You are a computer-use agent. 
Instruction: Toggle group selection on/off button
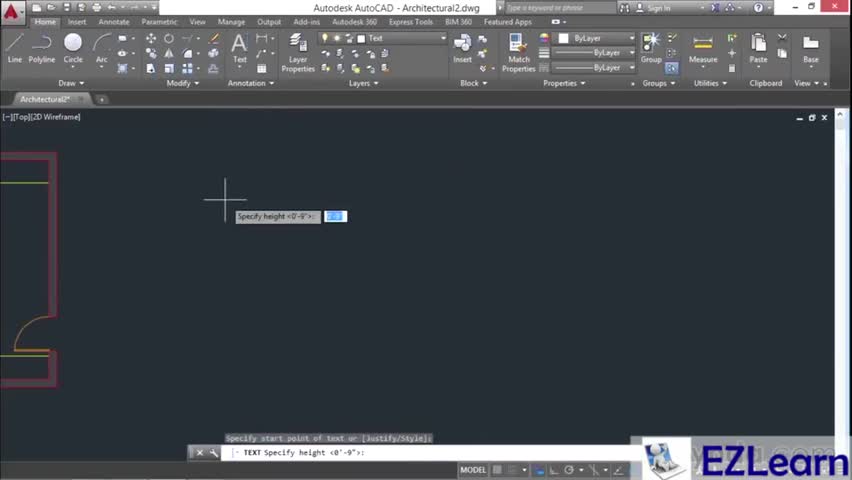671,68
